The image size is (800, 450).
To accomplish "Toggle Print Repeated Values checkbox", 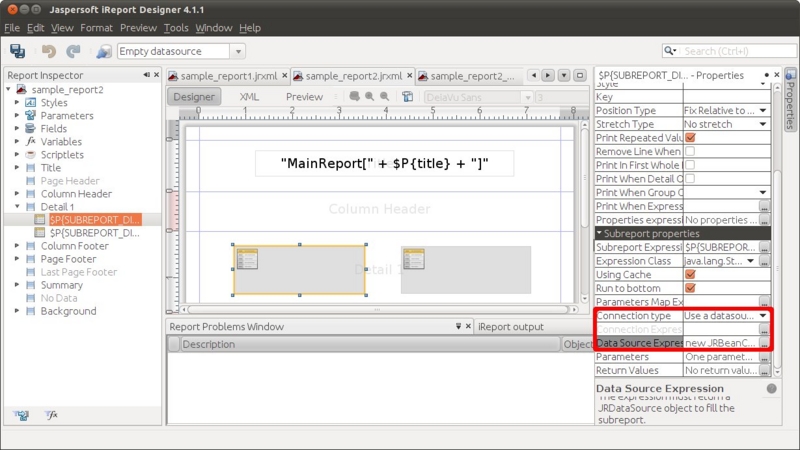I will (690, 138).
